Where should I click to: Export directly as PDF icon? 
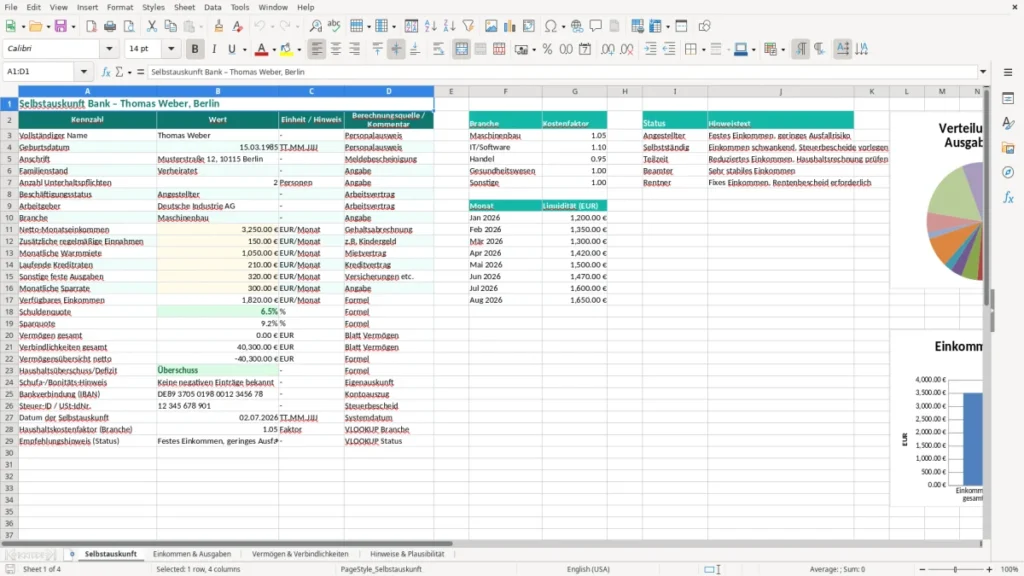pyautogui.click(x=91, y=26)
